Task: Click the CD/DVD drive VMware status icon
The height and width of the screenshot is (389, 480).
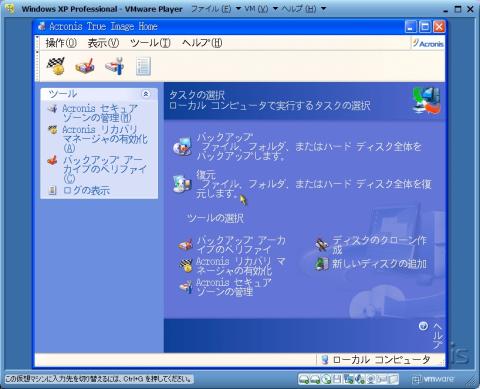Action: click(327, 379)
